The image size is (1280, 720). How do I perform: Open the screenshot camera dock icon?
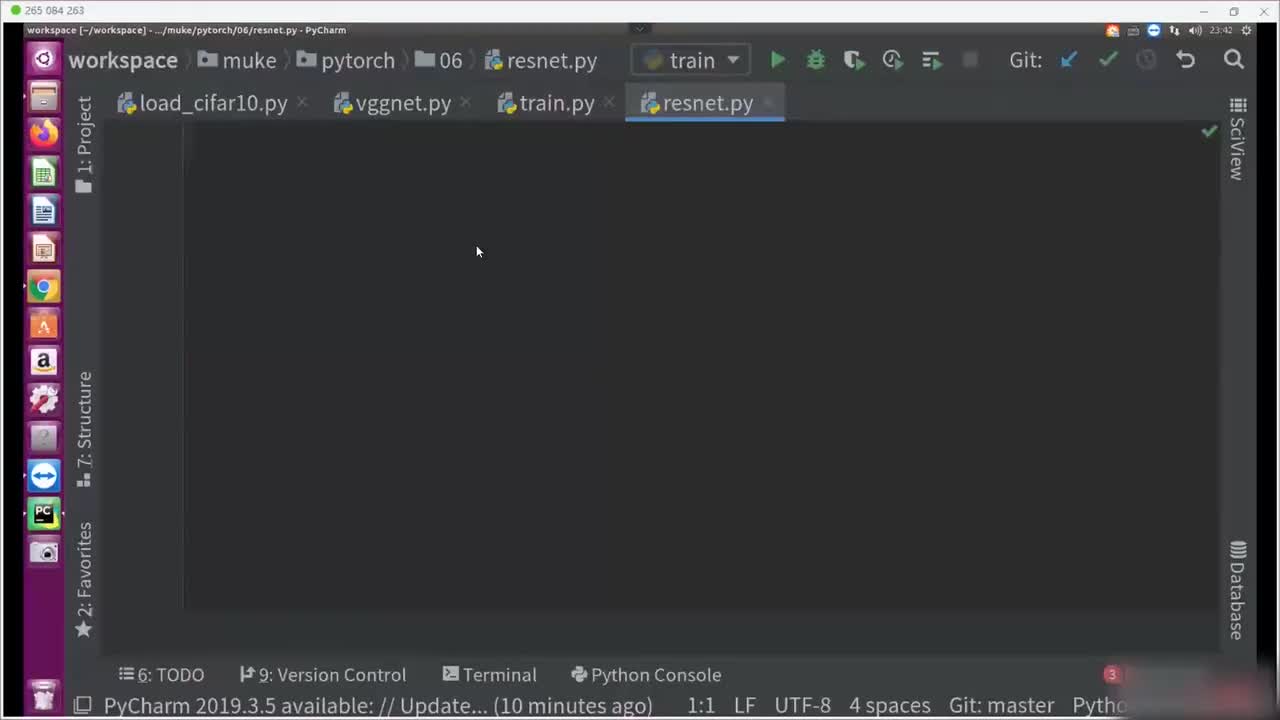point(44,552)
